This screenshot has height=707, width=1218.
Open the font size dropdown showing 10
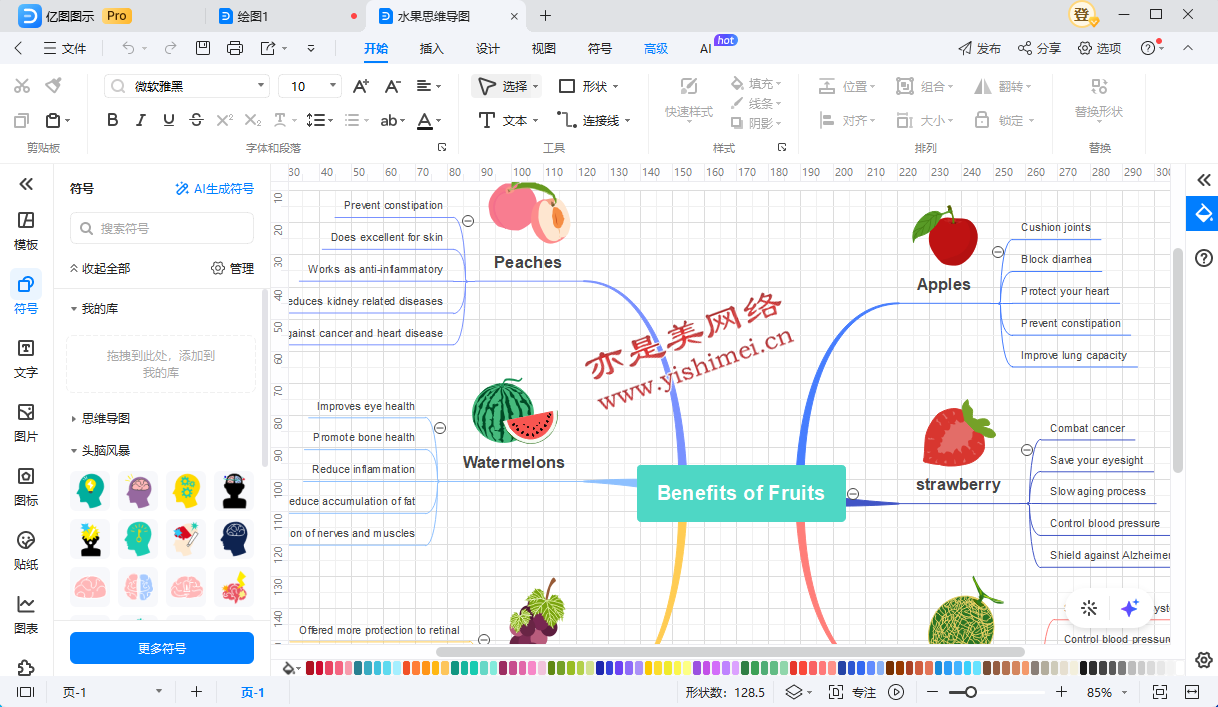click(309, 86)
